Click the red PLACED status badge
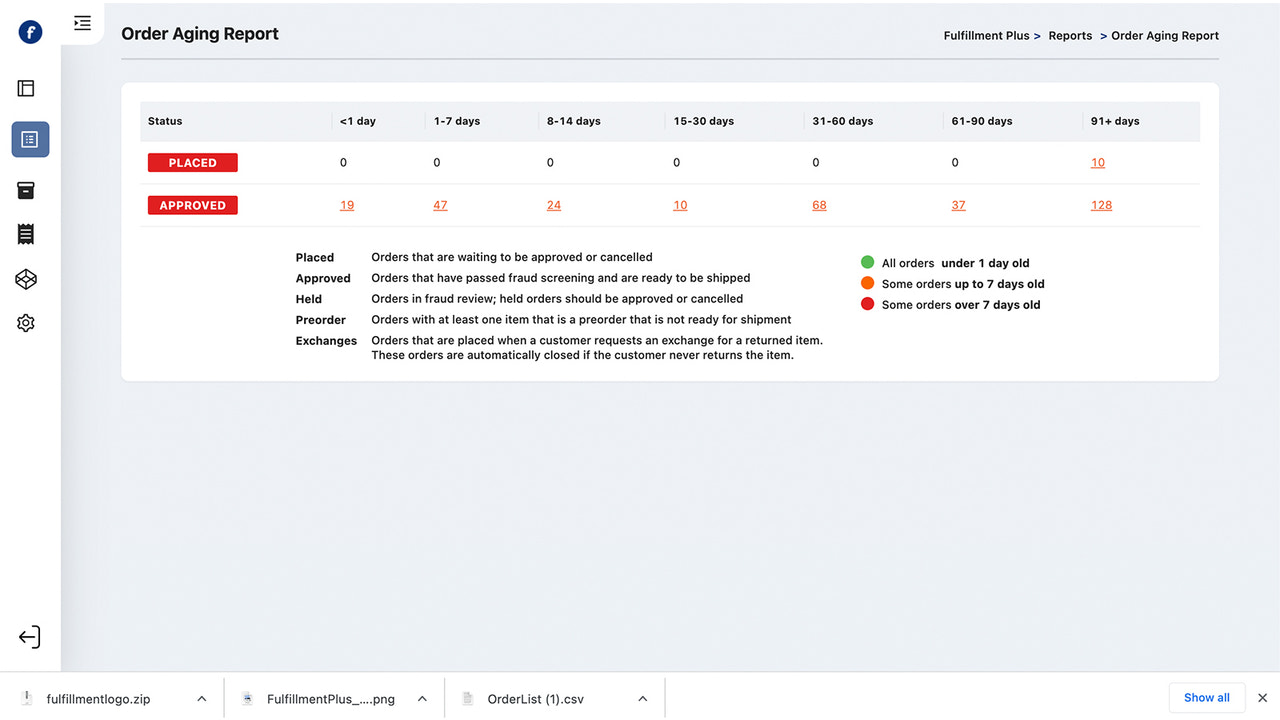The width and height of the screenshot is (1280, 720). tap(192, 163)
